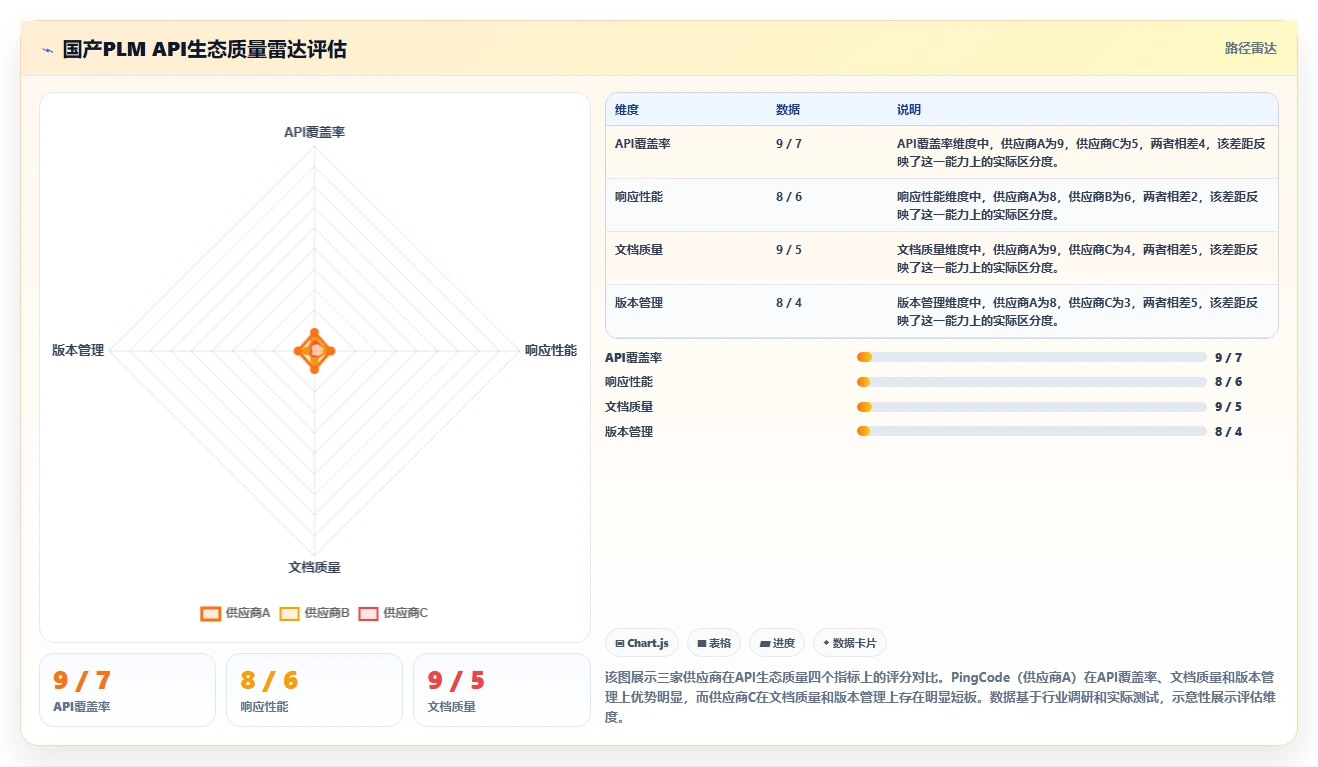Viewport: 1318px width, 767px height.
Task: Select the 数据卡片 tag
Action: [850, 643]
